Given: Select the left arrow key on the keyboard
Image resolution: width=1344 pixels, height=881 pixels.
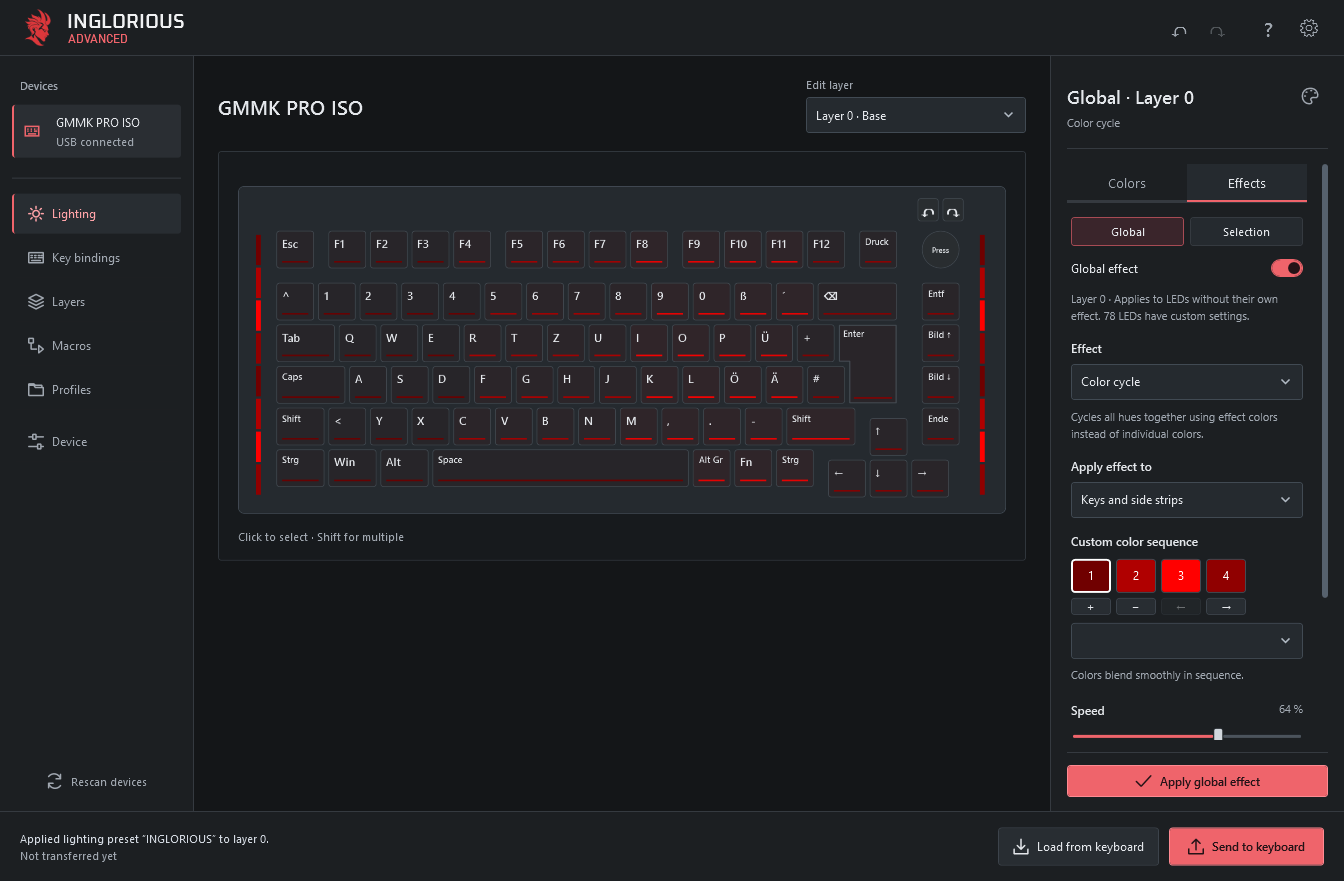Looking at the screenshot, I should (x=847, y=479).
